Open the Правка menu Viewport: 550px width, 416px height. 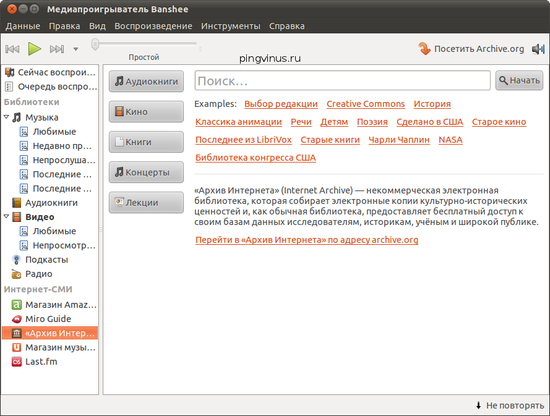pos(65,26)
